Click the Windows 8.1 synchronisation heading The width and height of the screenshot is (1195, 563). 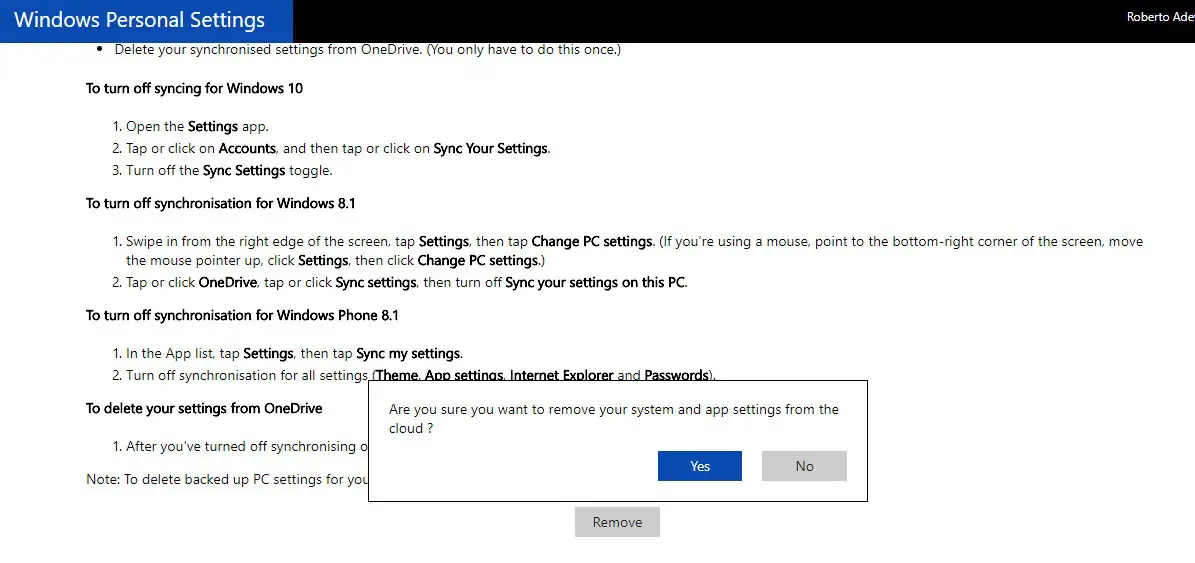pos(220,203)
